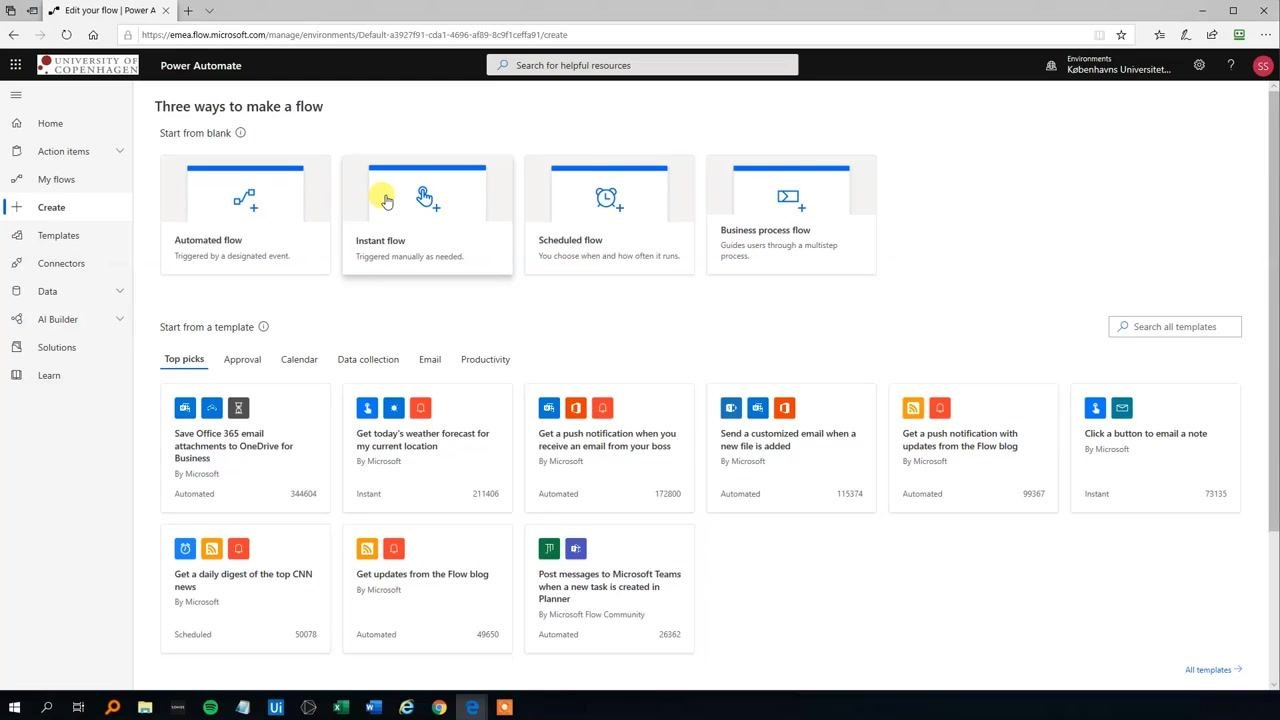Go to the browser home page
Screen dimensions: 1280x720
pyautogui.click(x=93, y=35)
